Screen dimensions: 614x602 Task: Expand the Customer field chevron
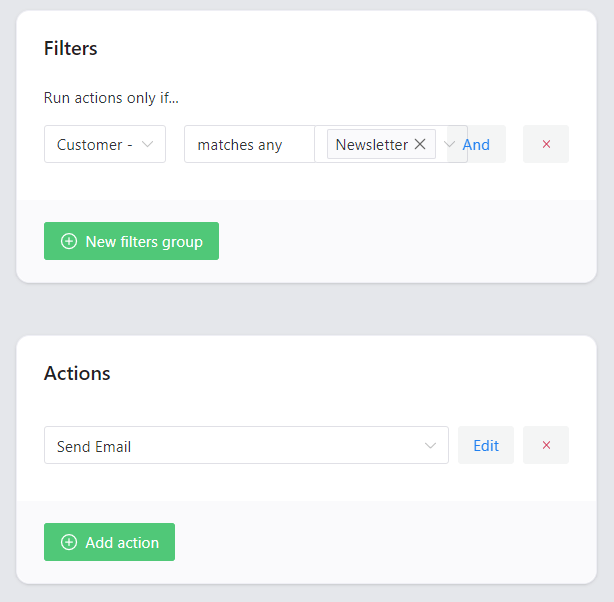147,144
